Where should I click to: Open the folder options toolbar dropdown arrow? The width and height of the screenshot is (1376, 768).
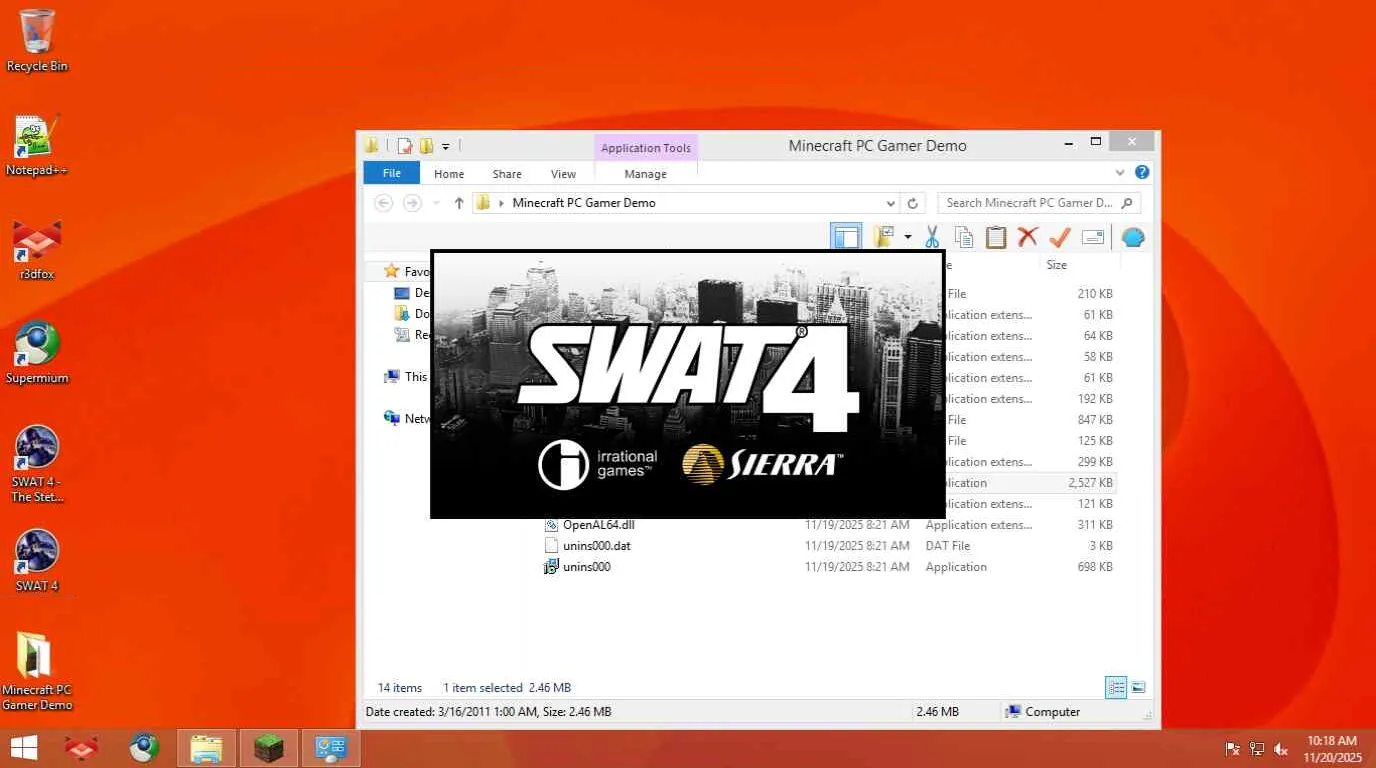[908, 237]
